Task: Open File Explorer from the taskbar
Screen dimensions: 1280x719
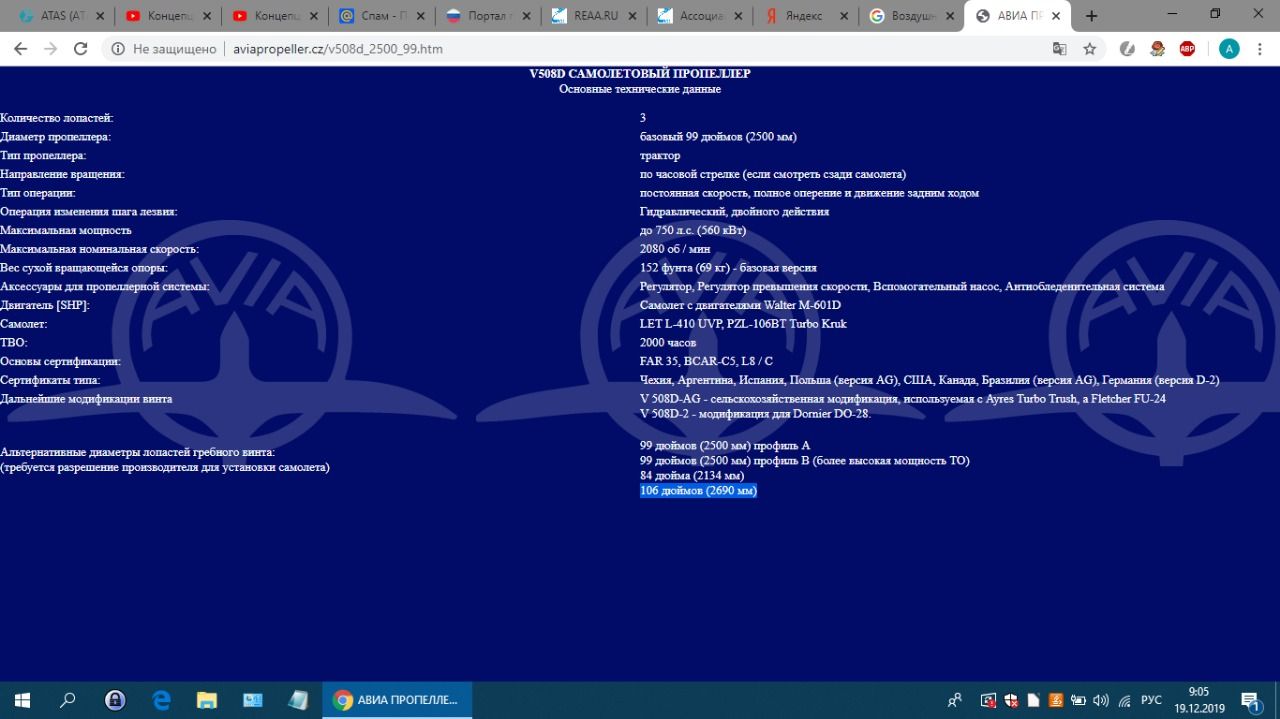Action: click(206, 700)
